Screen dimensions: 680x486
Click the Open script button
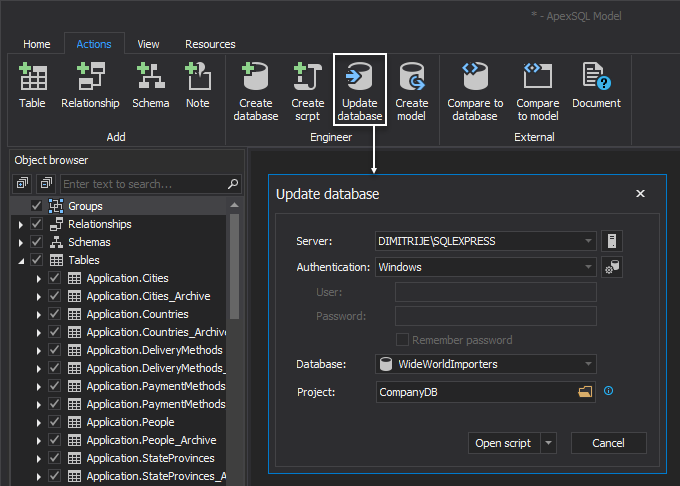point(504,443)
